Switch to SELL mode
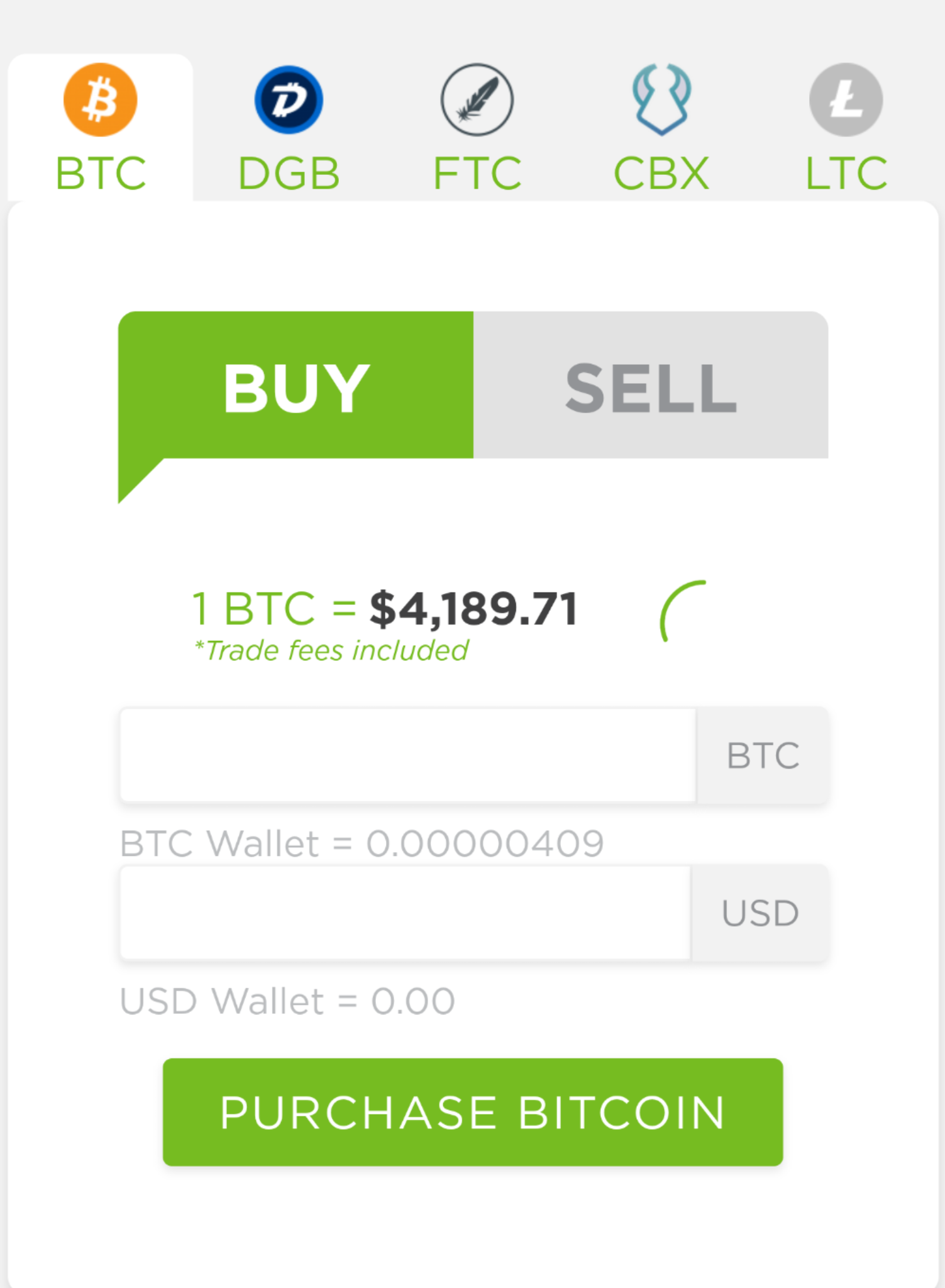This screenshot has height=1288, width=945. click(x=651, y=387)
